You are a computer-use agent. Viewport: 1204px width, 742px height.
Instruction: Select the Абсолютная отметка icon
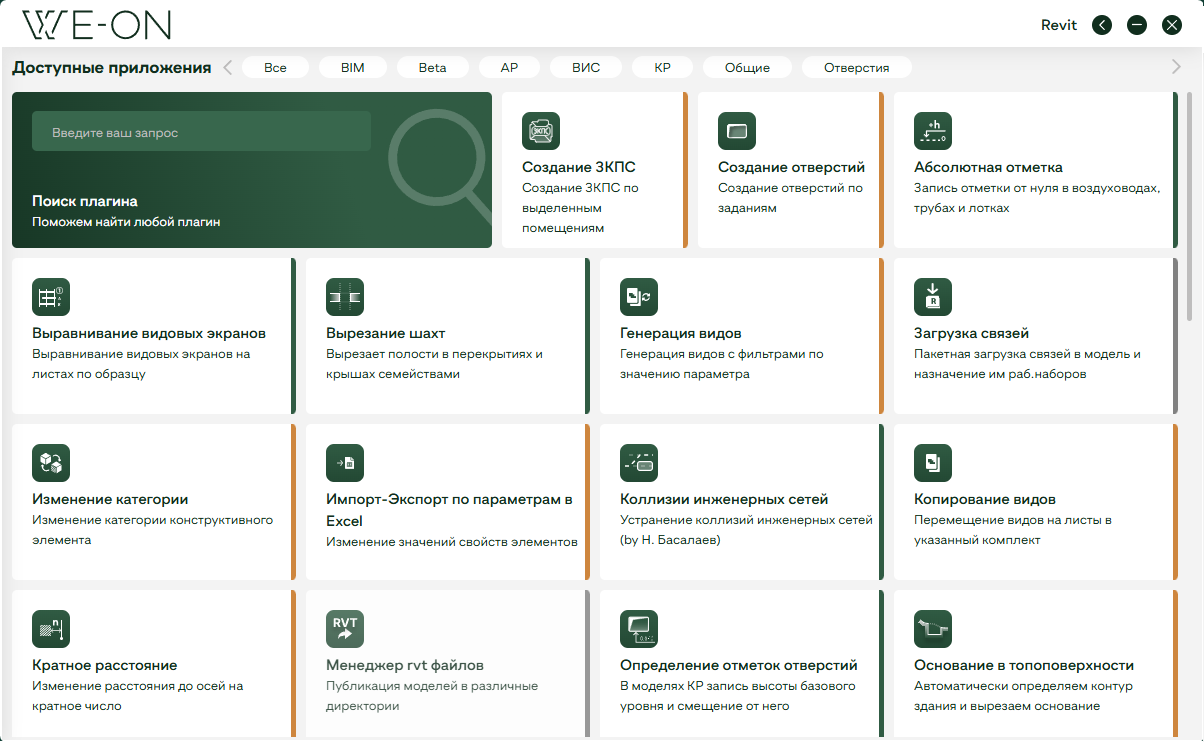click(x=933, y=131)
